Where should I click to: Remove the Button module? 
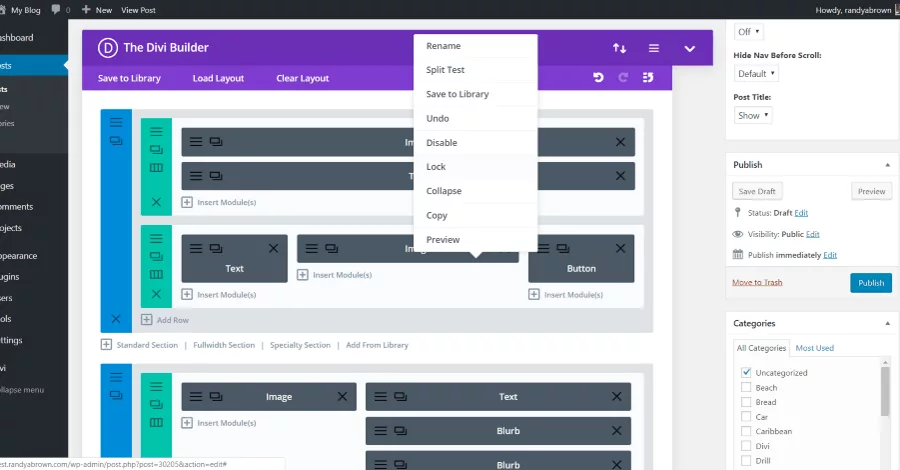620,248
